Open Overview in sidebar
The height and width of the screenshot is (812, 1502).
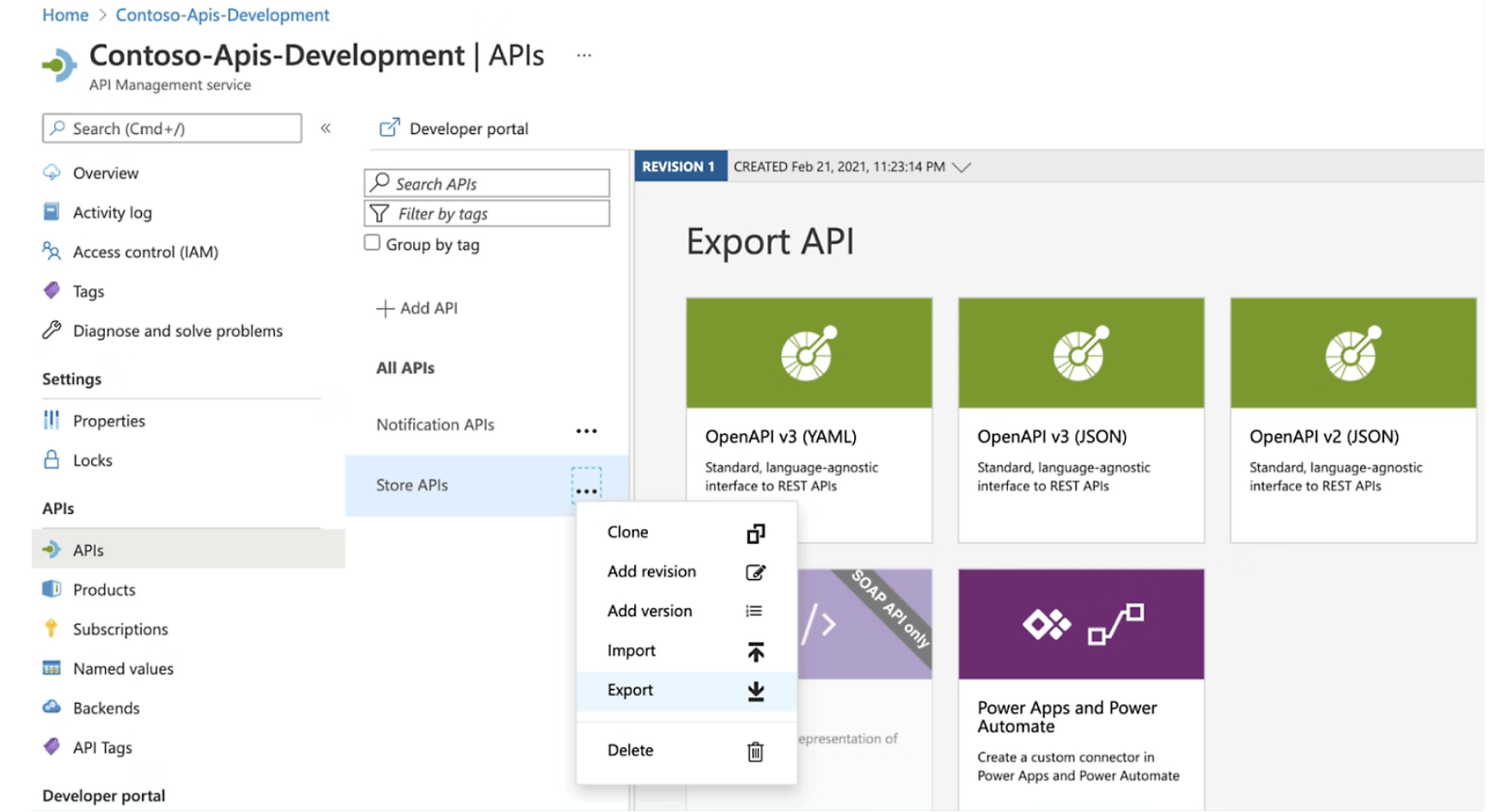(106, 173)
